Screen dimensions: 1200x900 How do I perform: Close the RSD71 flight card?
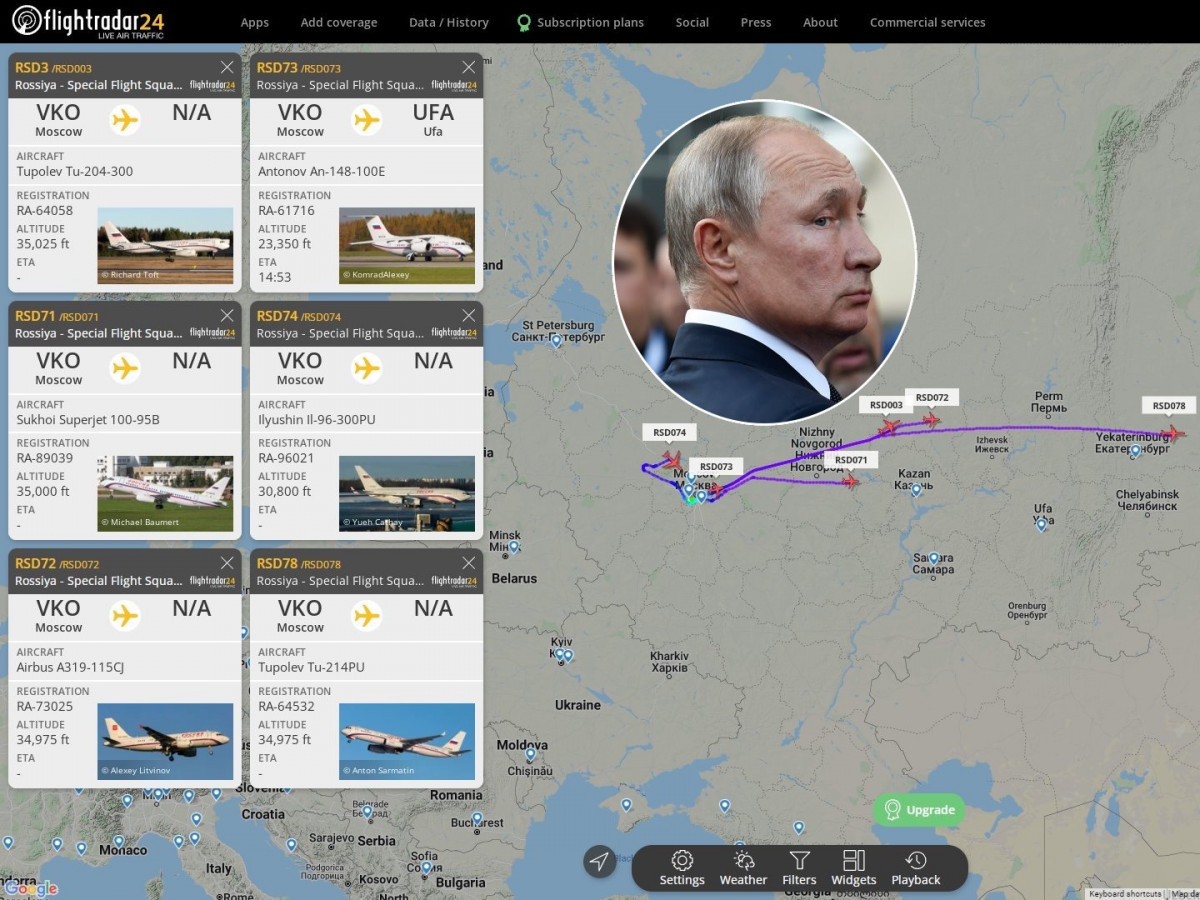coord(227,315)
